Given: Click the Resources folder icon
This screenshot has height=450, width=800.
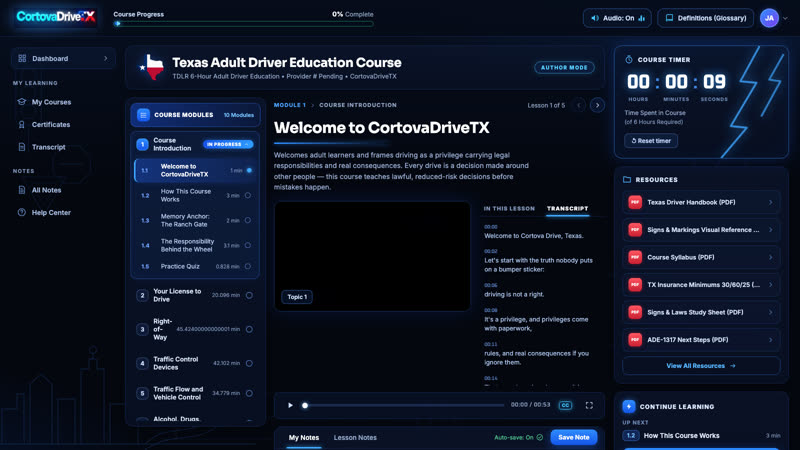Looking at the screenshot, I should tap(627, 180).
